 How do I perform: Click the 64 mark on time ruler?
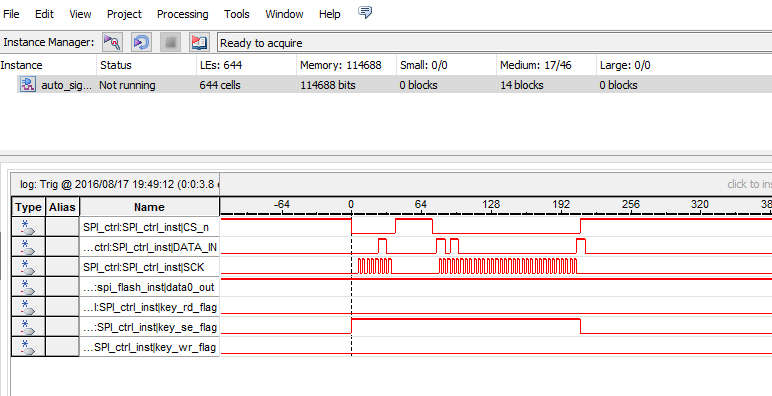point(420,204)
